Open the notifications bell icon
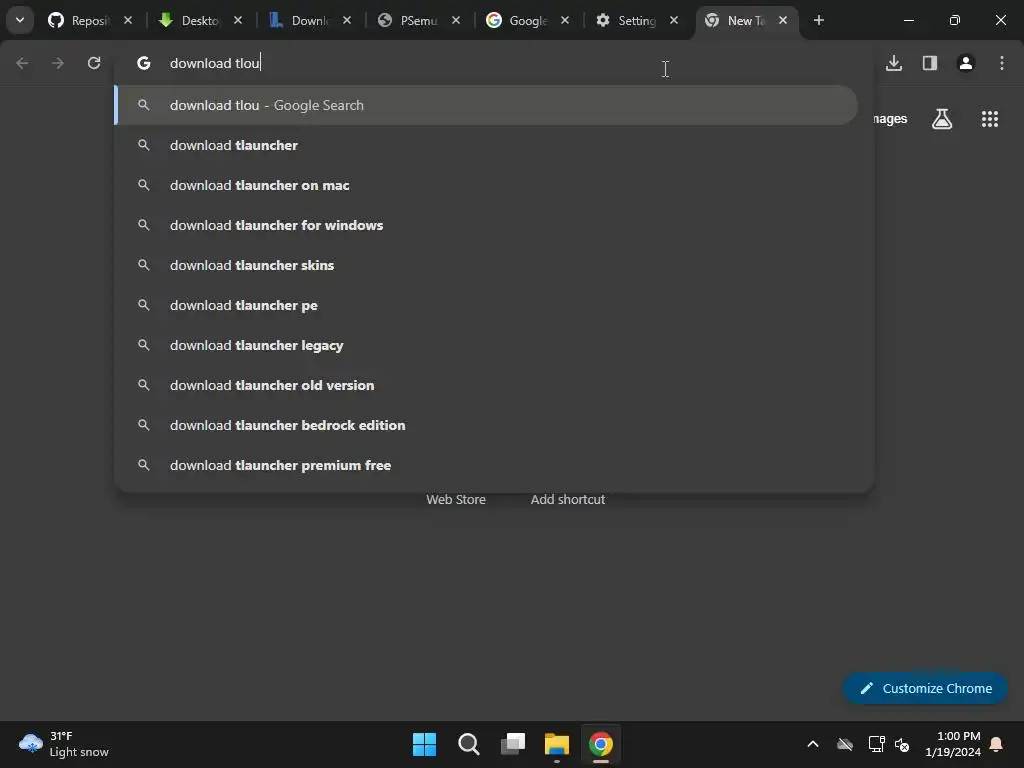Image resolution: width=1024 pixels, height=768 pixels. click(997, 744)
